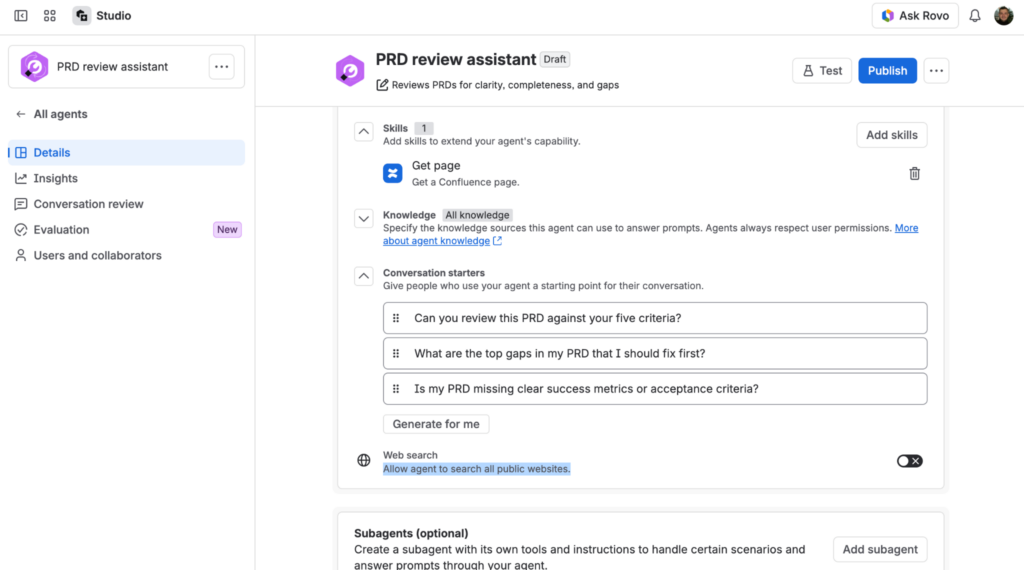This screenshot has width=1024, height=570.
Task: Click Generate for me button
Action: click(x=436, y=424)
